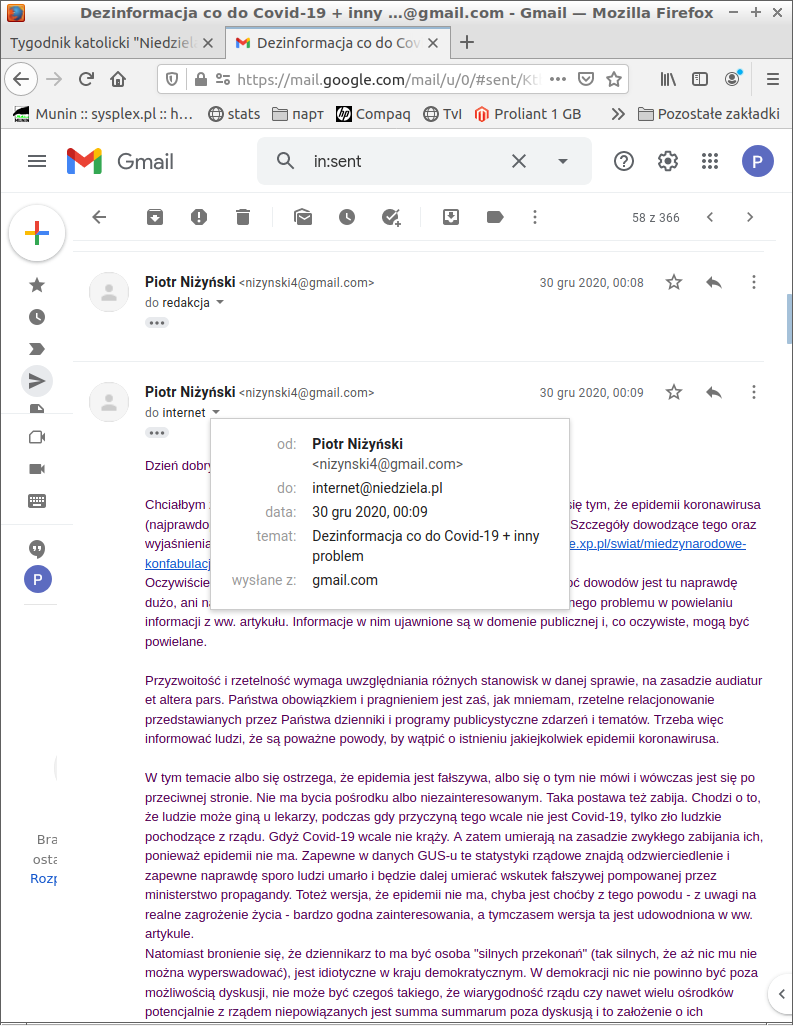Open the Sent folder in sidebar
Screen dimensions: 793x1026
[37, 381]
